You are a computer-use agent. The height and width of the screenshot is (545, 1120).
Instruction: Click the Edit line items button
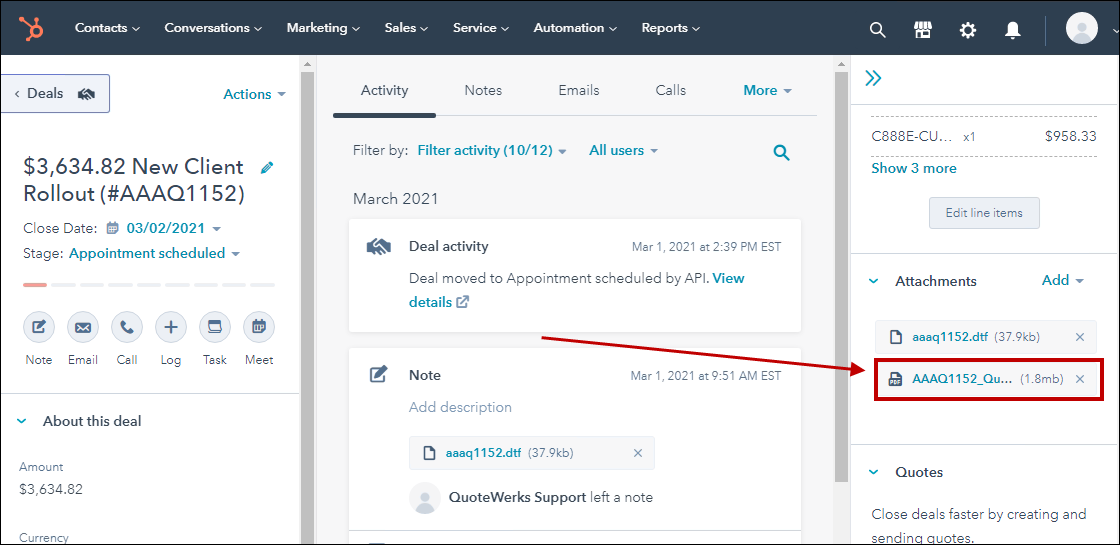tap(984, 213)
